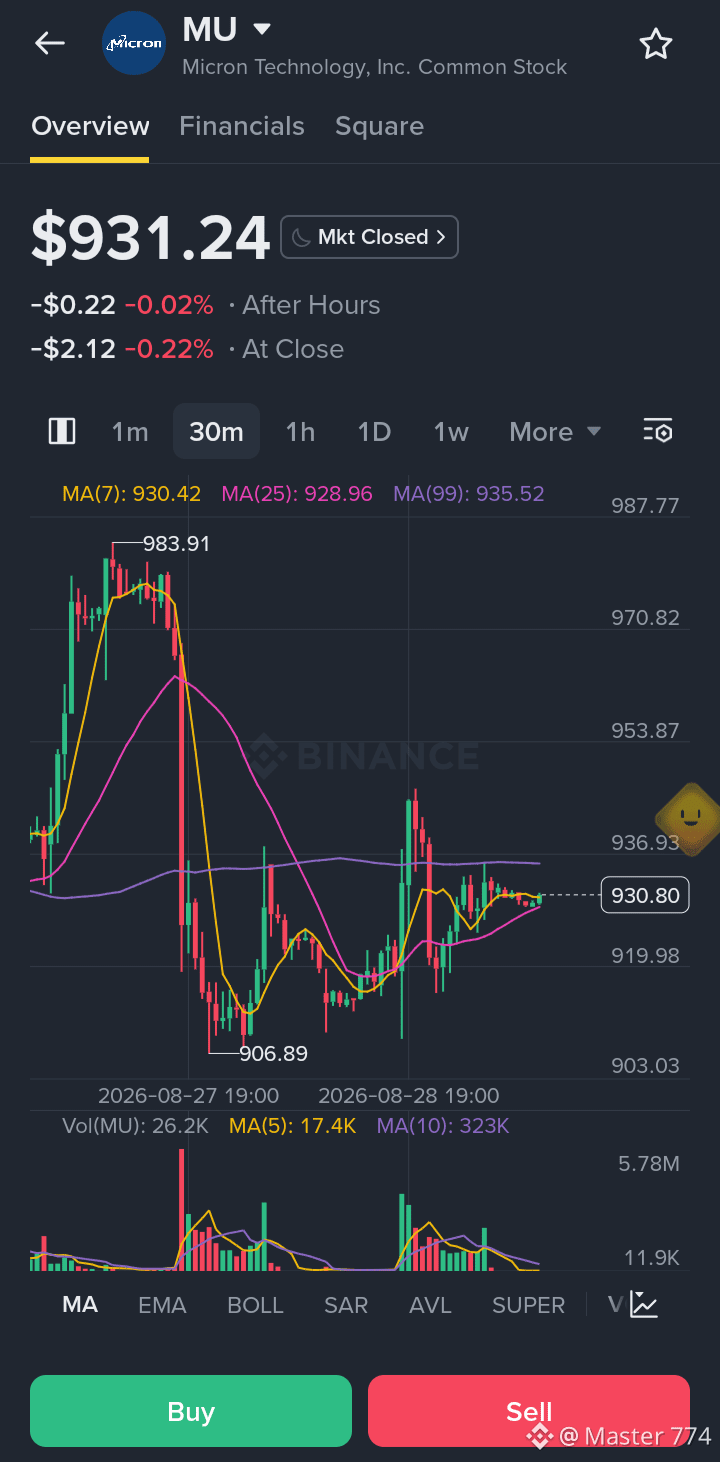Select the 1D timeframe
This screenshot has height=1462, width=720.
pyautogui.click(x=374, y=432)
